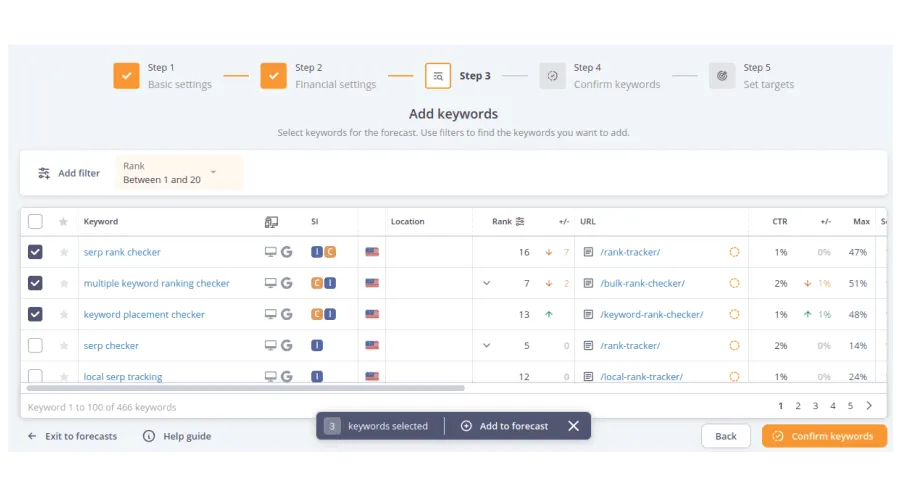Go to page 3 of keywords
The width and height of the screenshot is (900, 500).
[x=815, y=406]
